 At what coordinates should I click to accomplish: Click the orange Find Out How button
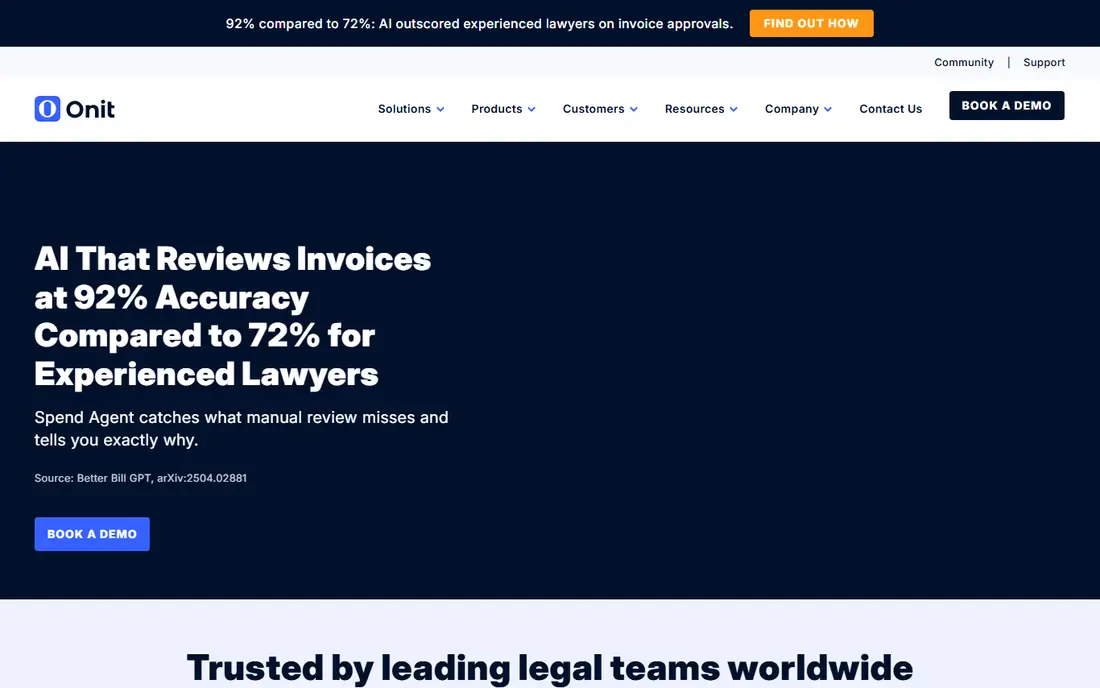(811, 23)
